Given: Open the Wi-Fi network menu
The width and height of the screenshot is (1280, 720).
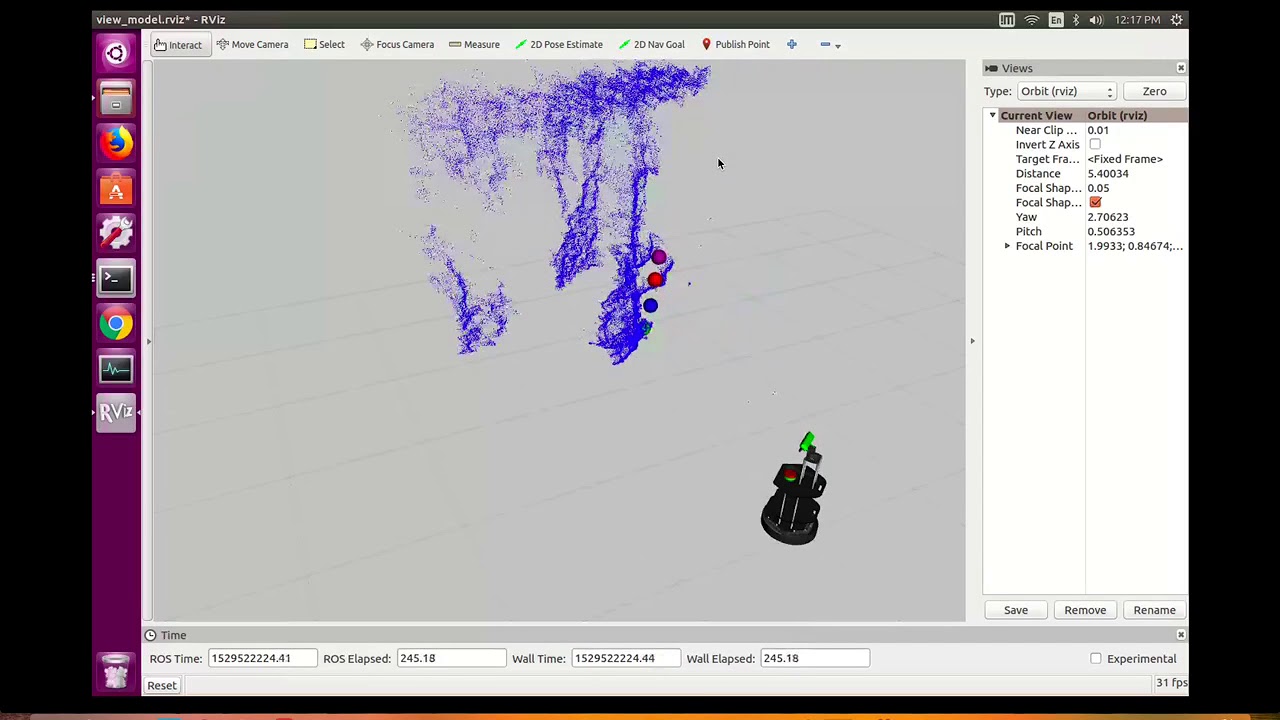Looking at the screenshot, I should coord(1032,20).
